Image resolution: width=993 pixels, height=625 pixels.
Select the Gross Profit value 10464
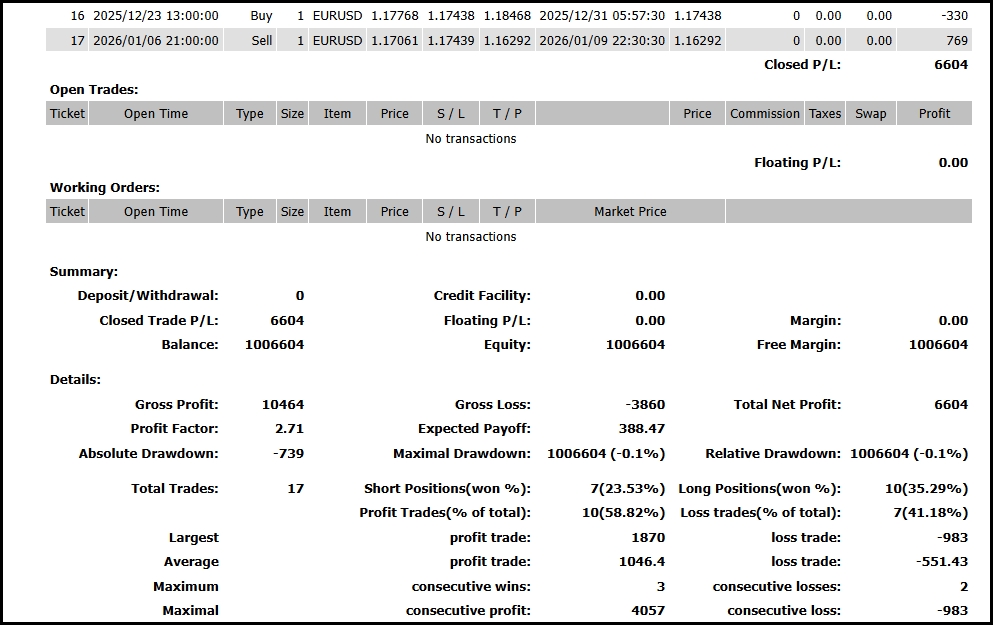coord(282,405)
